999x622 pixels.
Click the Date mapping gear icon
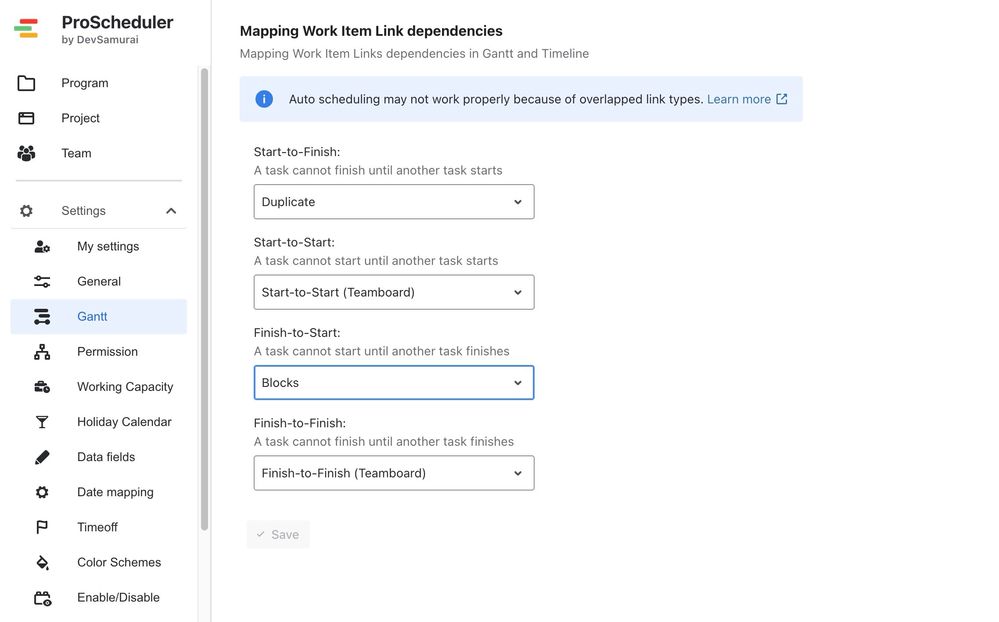40,489
